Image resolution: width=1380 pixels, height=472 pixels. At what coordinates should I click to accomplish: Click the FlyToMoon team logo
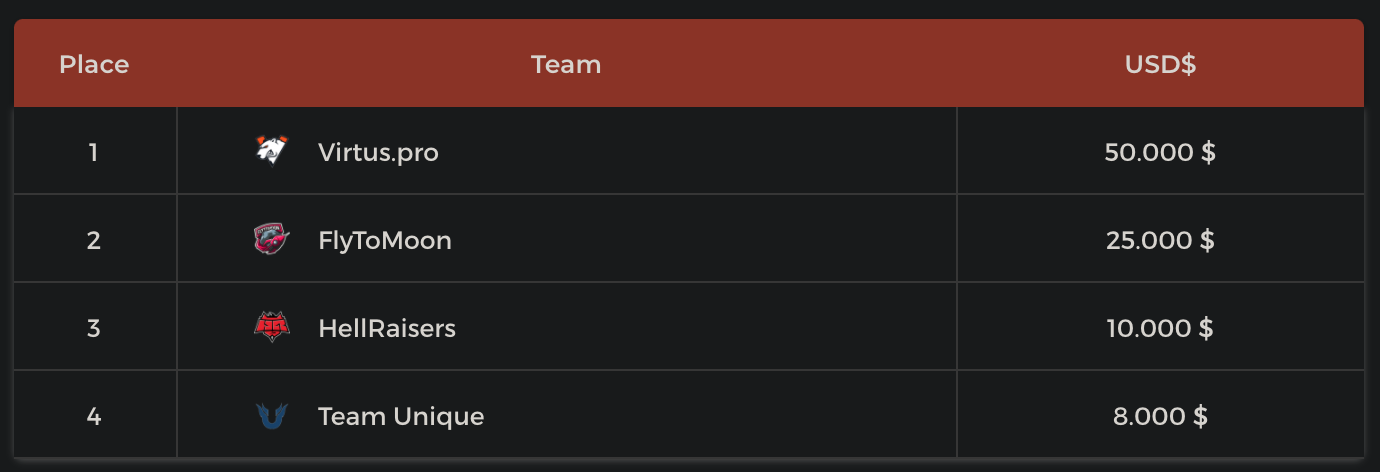271,240
